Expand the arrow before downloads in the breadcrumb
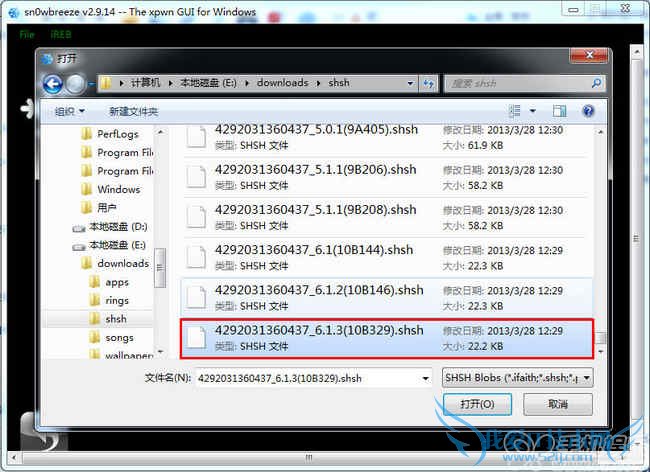The image size is (650, 472). (x=247, y=83)
